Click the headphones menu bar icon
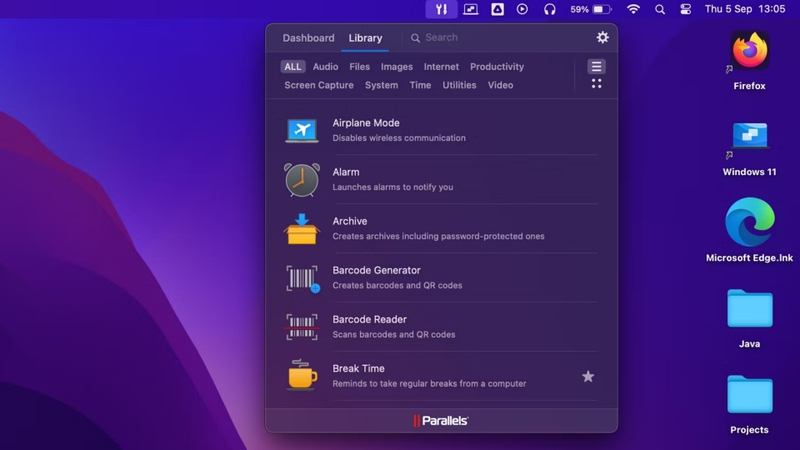 point(549,9)
